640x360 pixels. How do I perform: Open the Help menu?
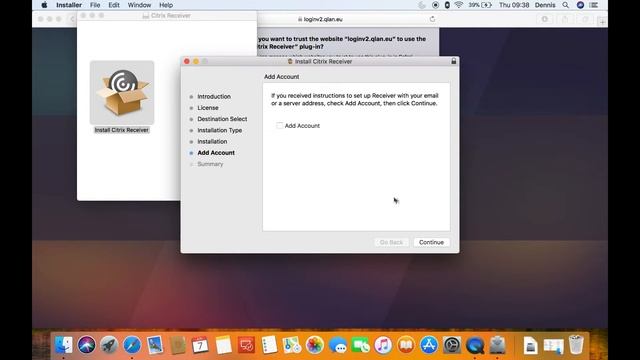coord(166,5)
